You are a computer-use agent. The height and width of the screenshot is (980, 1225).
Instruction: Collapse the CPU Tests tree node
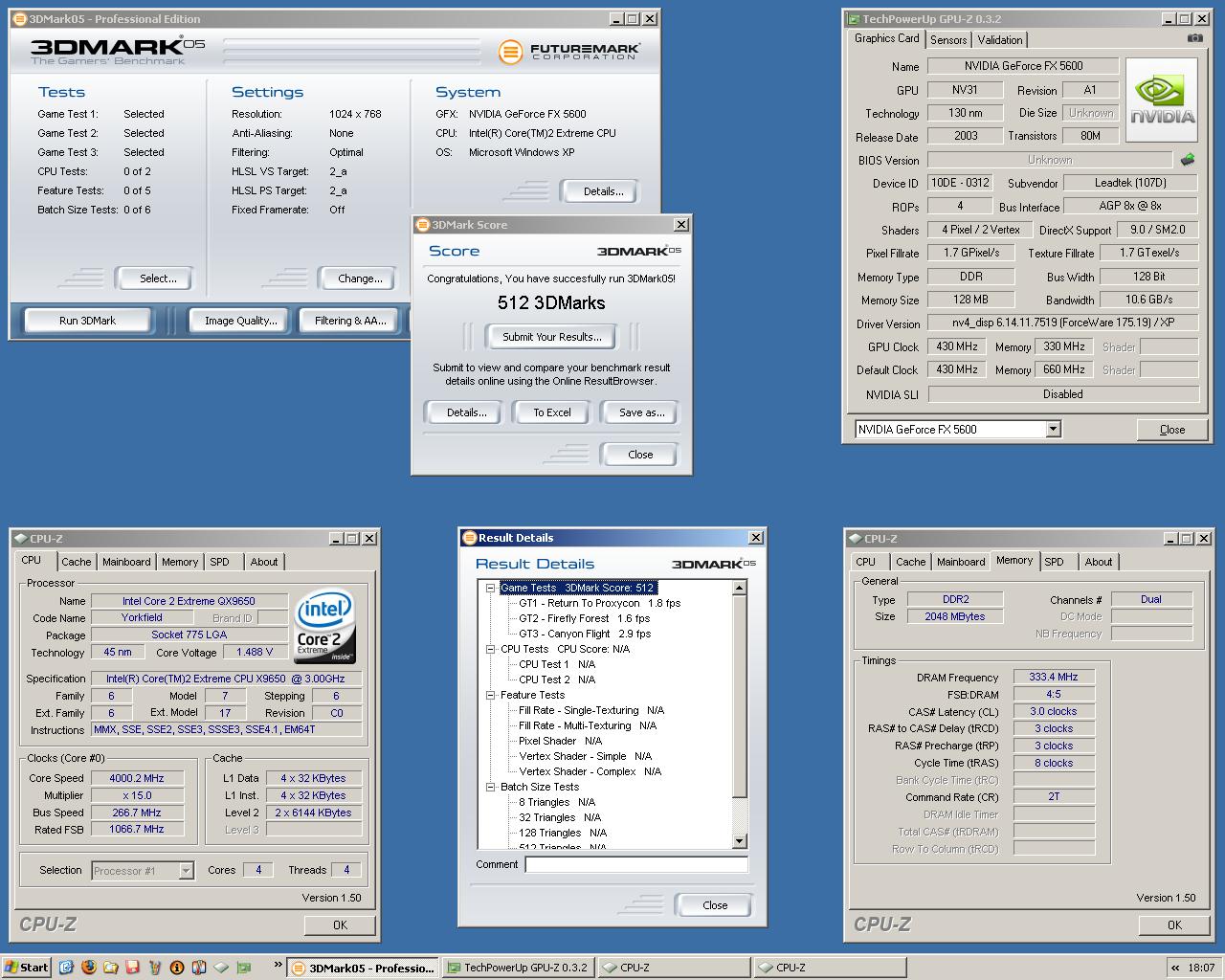pos(490,649)
